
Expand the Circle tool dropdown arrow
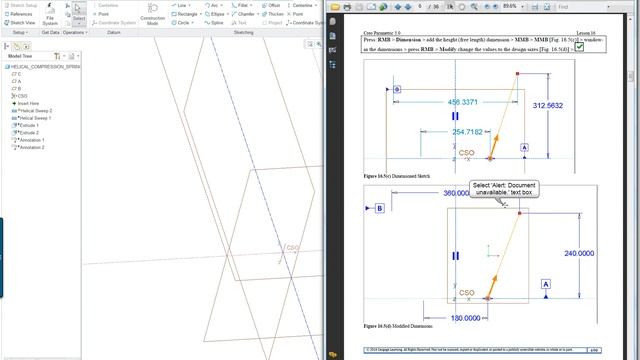click(x=192, y=23)
